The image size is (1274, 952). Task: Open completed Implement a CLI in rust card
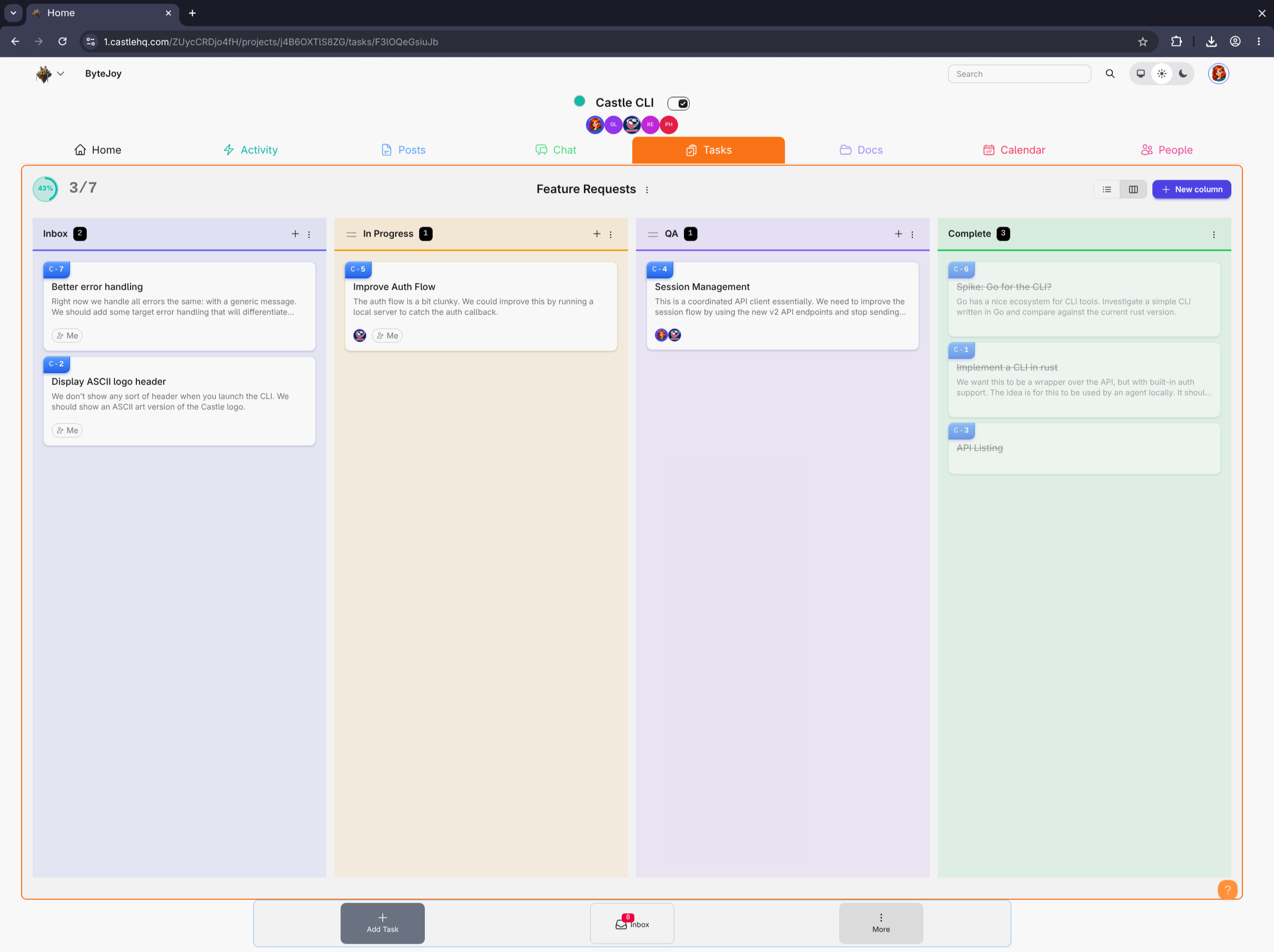1084,380
